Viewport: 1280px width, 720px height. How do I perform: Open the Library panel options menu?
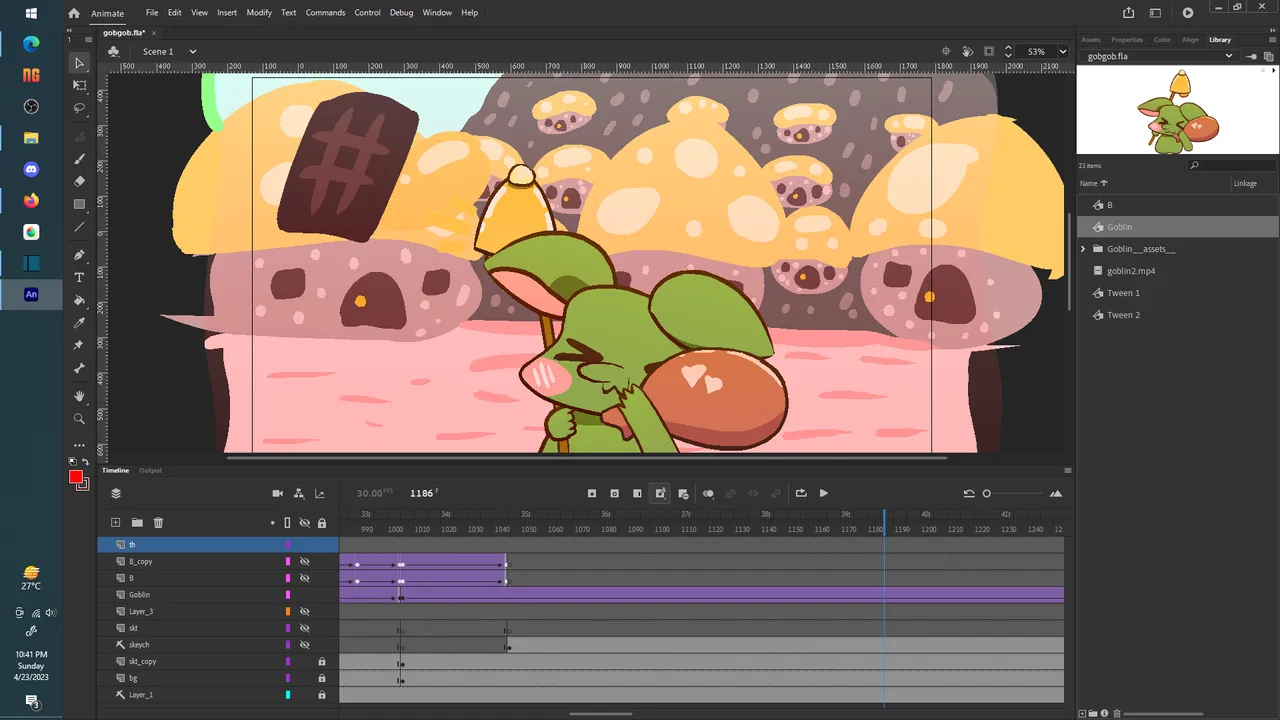click(1272, 40)
